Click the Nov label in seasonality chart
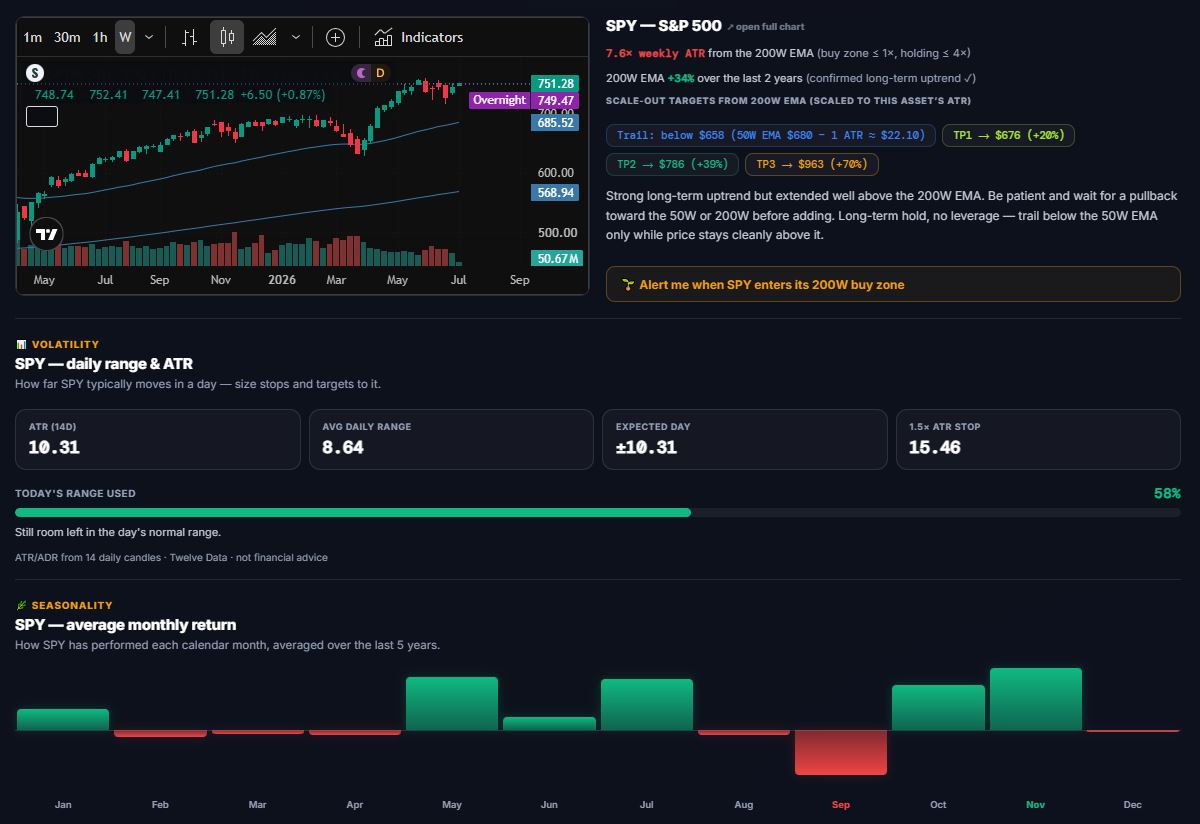Image resolution: width=1200 pixels, height=824 pixels. point(1036,805)
